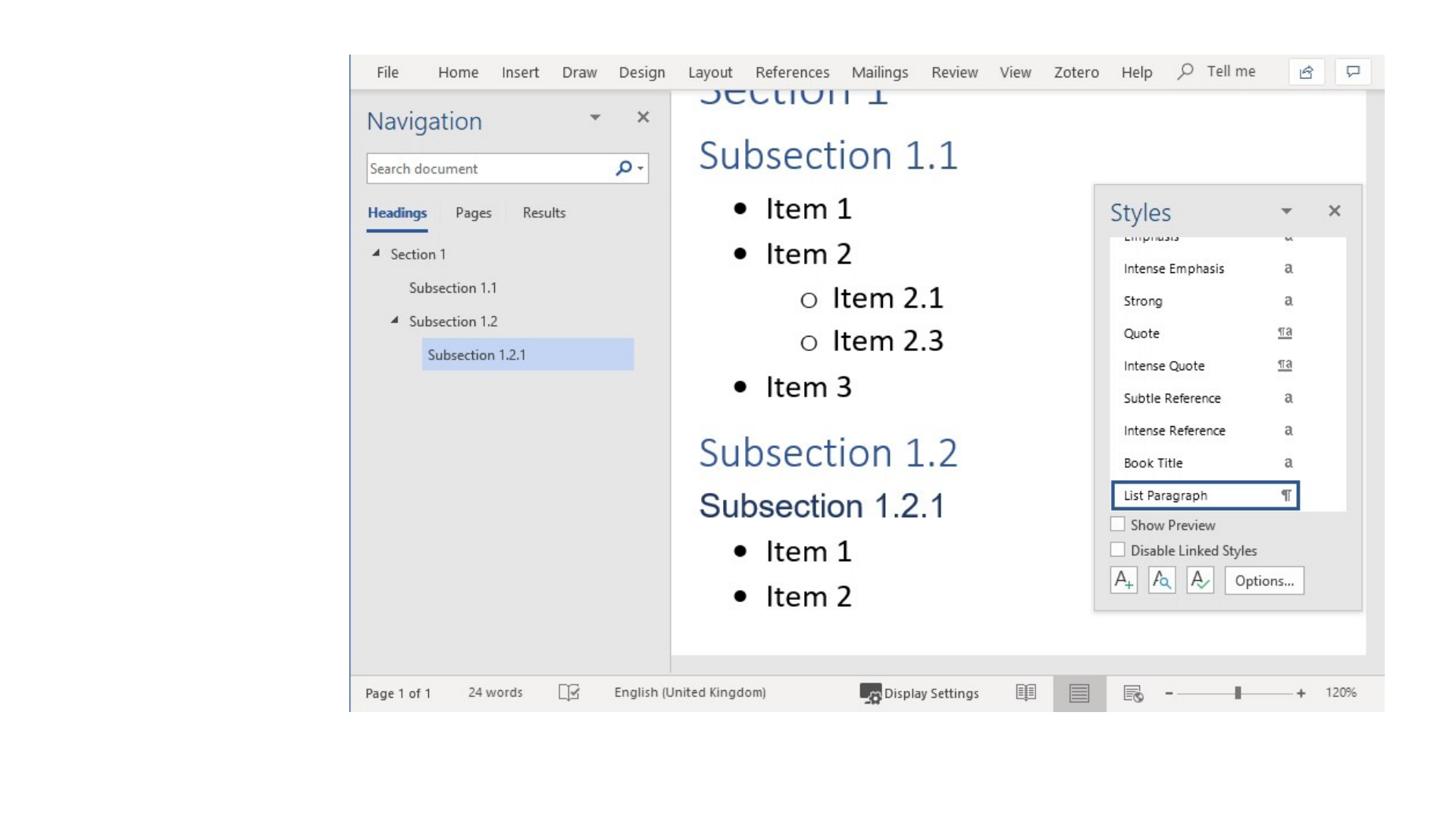Screen dimensions: 1456x819
Task: Switch to Read Mode view
Action: (1026, 693)
